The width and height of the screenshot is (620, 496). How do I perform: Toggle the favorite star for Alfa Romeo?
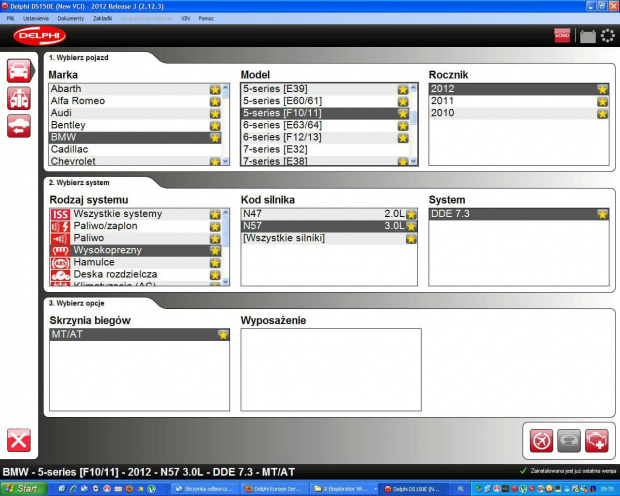(215, 102)
